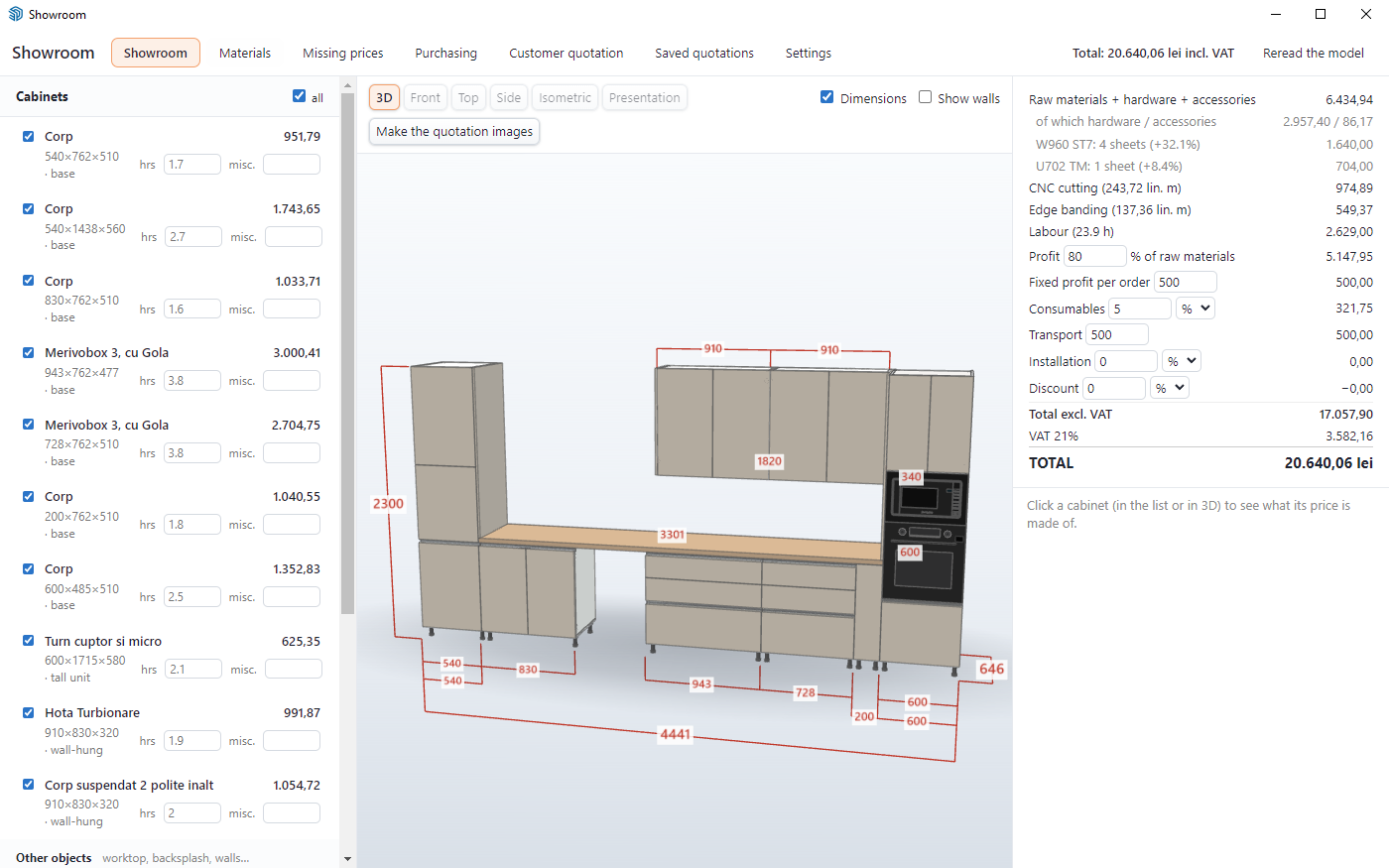Go to the Customer quotation tab
This screenshot has height=868, width=1389.
pyautogui.click(x=567, y=53)
